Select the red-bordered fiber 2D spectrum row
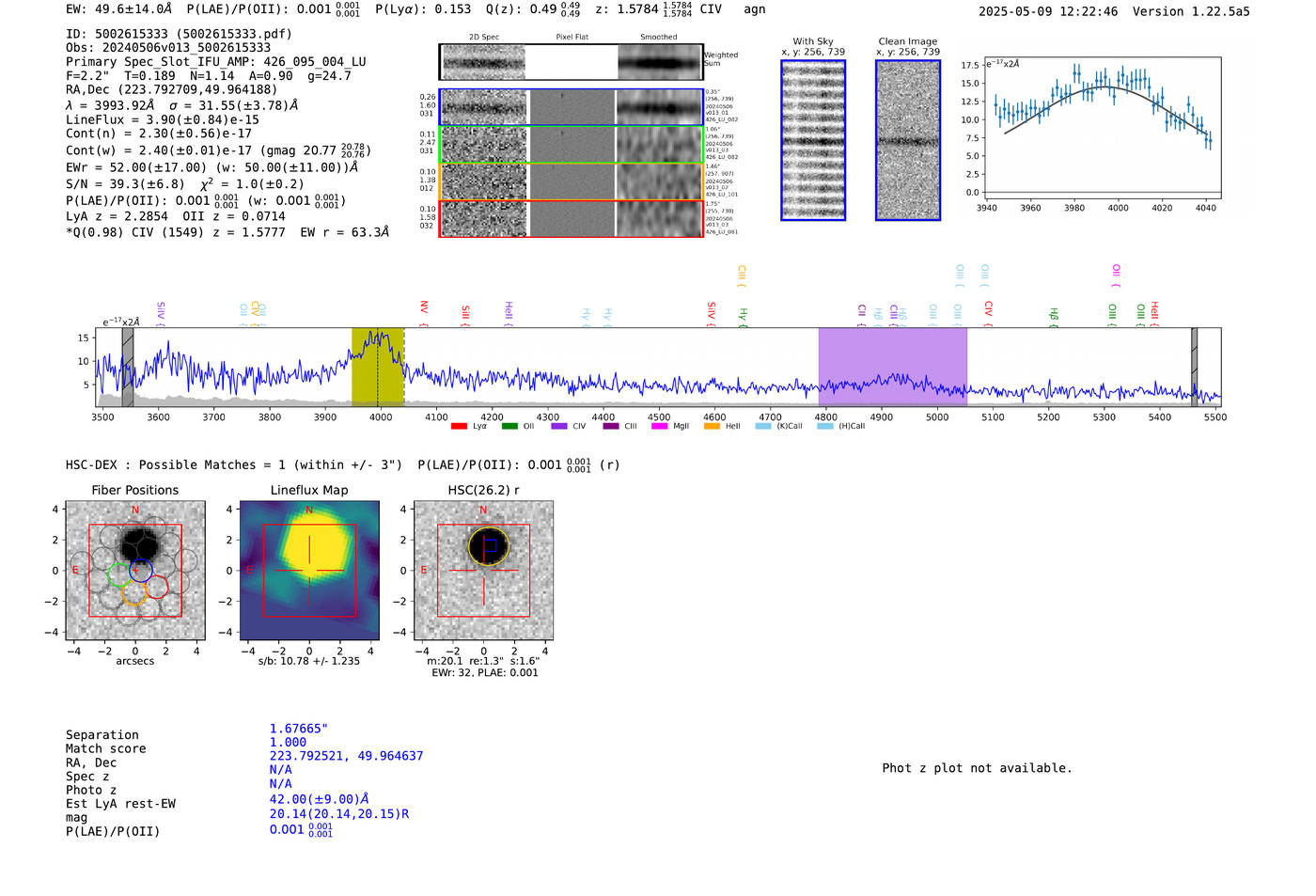1316x896 pixels. [x=572, y=219]
